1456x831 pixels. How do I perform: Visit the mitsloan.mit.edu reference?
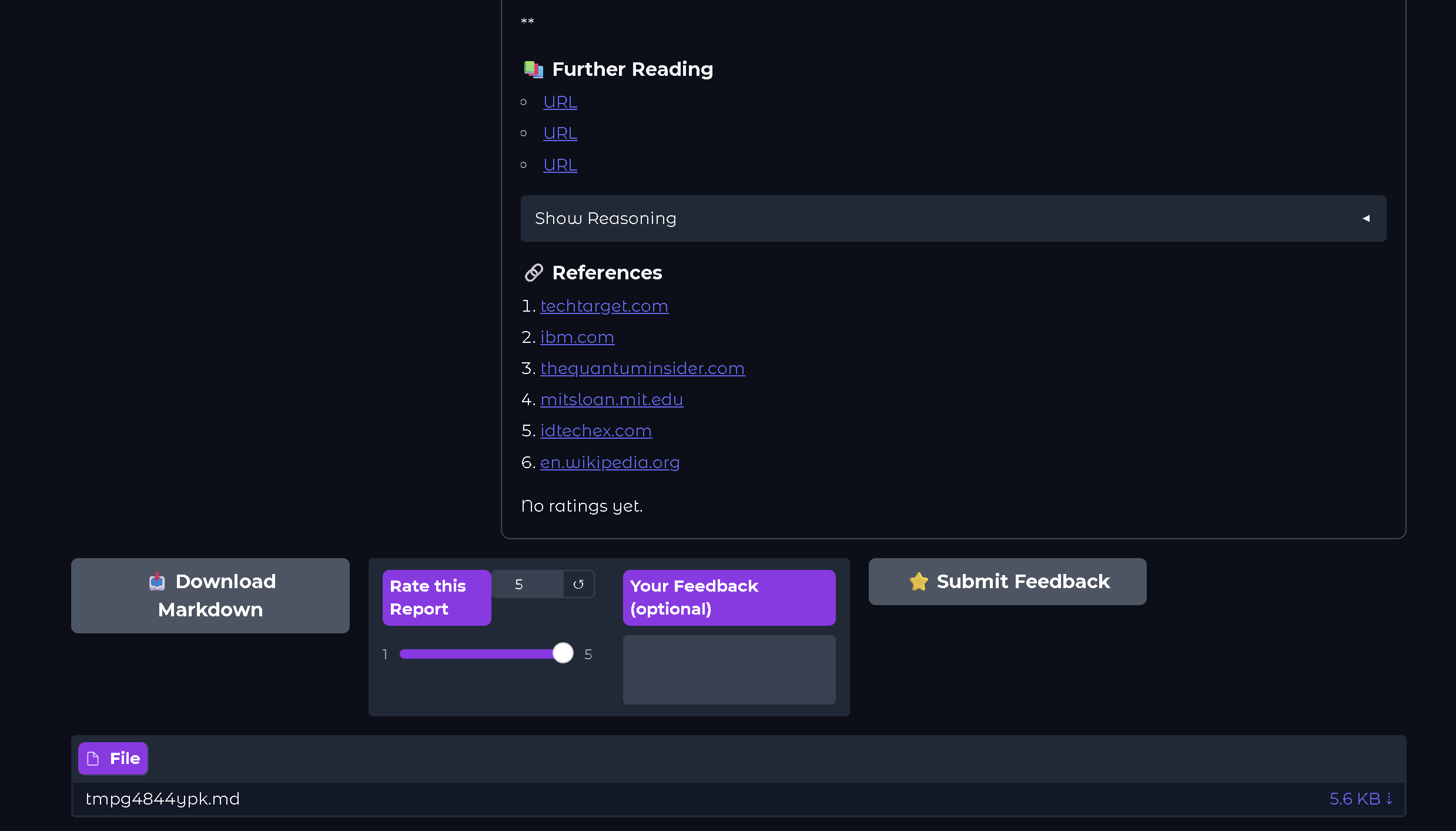click(611, 399)
